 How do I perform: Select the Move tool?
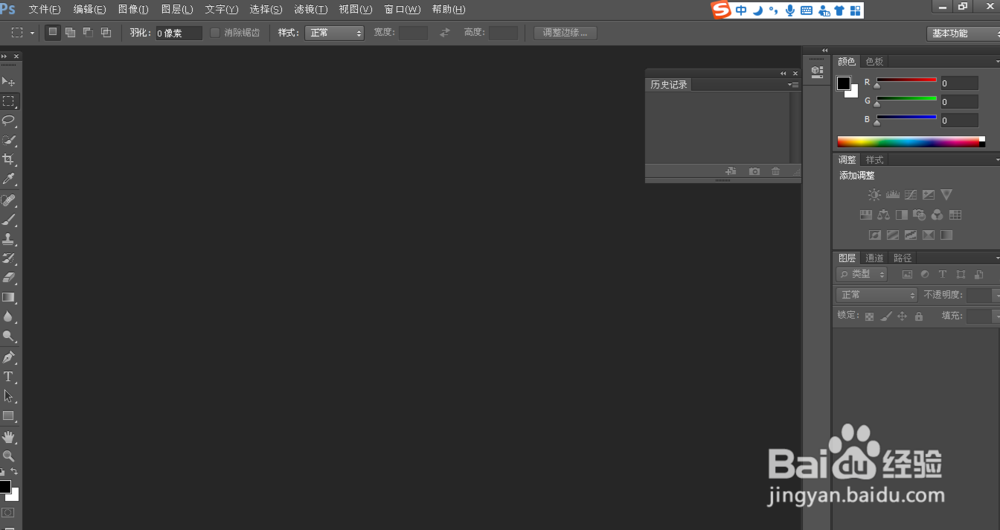click(x=8, y=82)
